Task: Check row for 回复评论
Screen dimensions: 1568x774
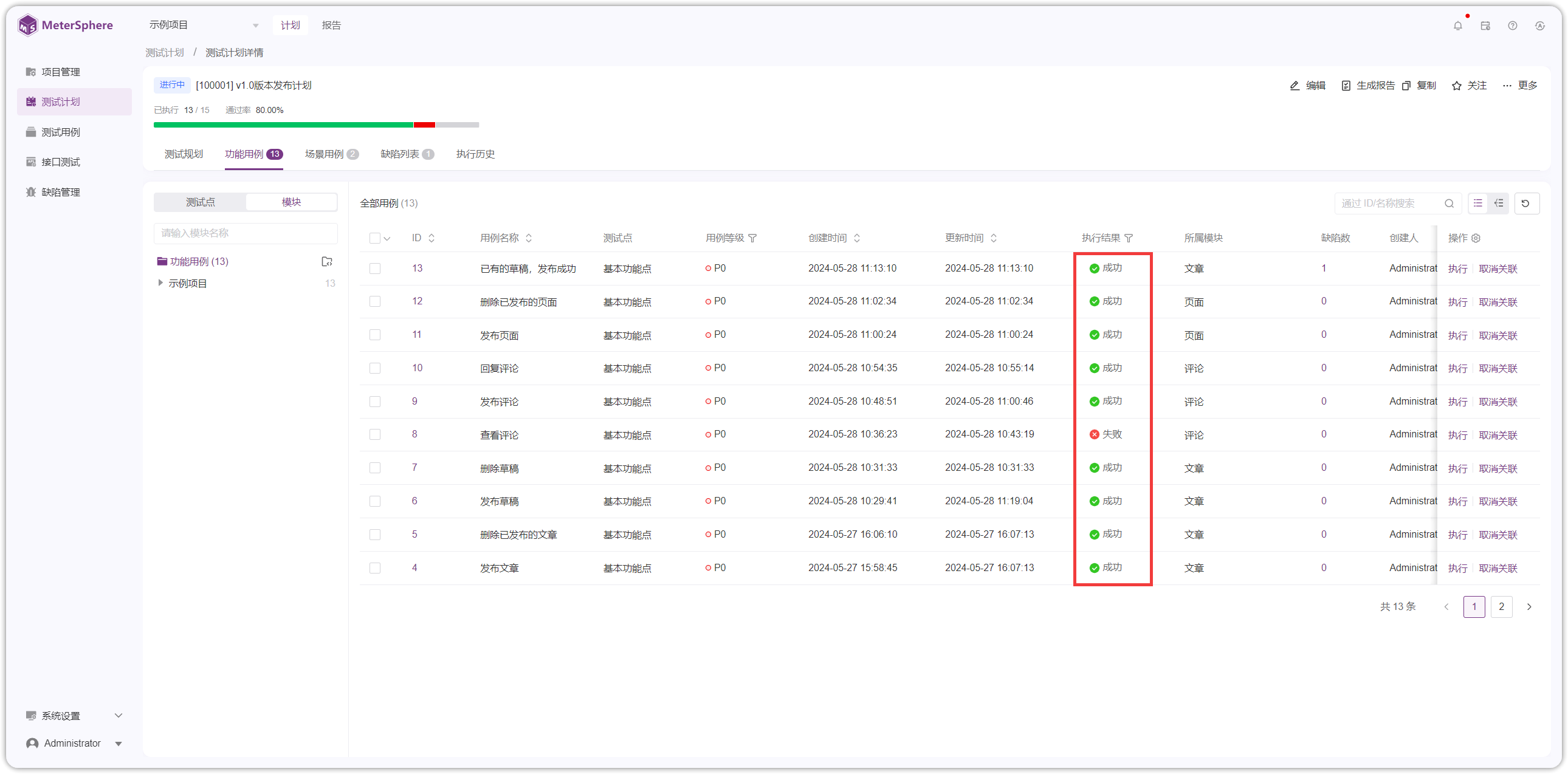Action: [x=375, y=368]
